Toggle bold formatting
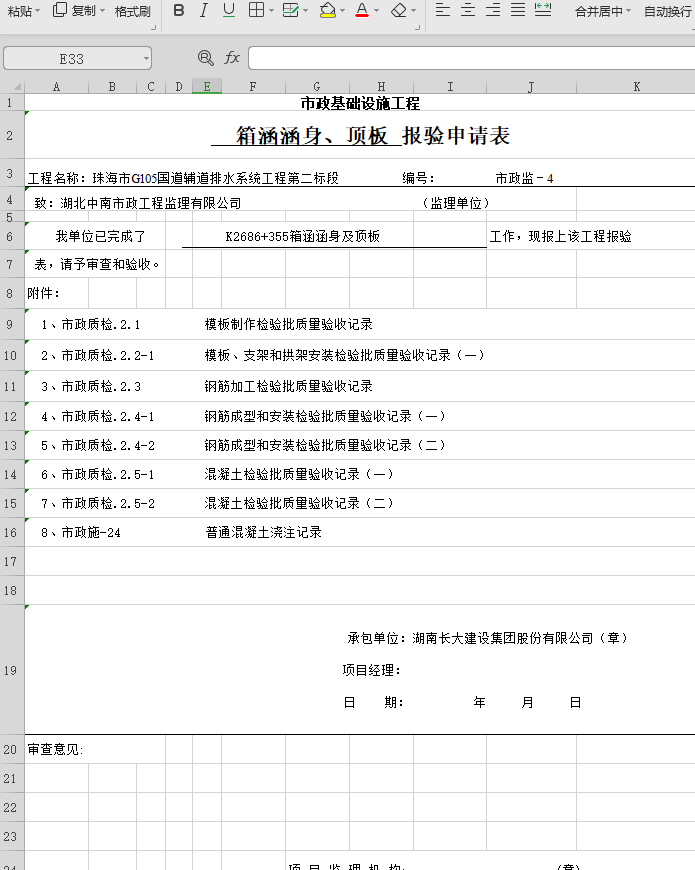The width and height of the screenshot is (695, 870). coord(179,11)
